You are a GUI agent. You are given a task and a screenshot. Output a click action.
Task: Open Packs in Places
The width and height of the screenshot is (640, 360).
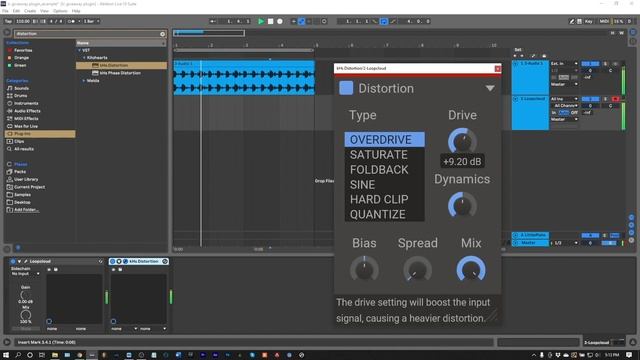[20, 172]
